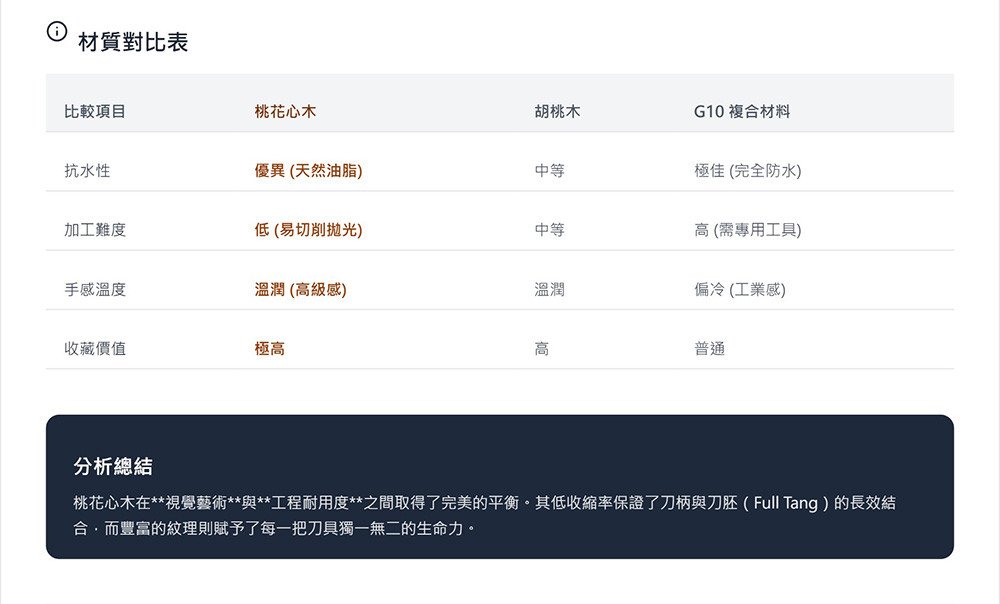Select the 極高 collectible value cell
Image resolution: width=1000 pixels, height=604 pixels.
270,349
